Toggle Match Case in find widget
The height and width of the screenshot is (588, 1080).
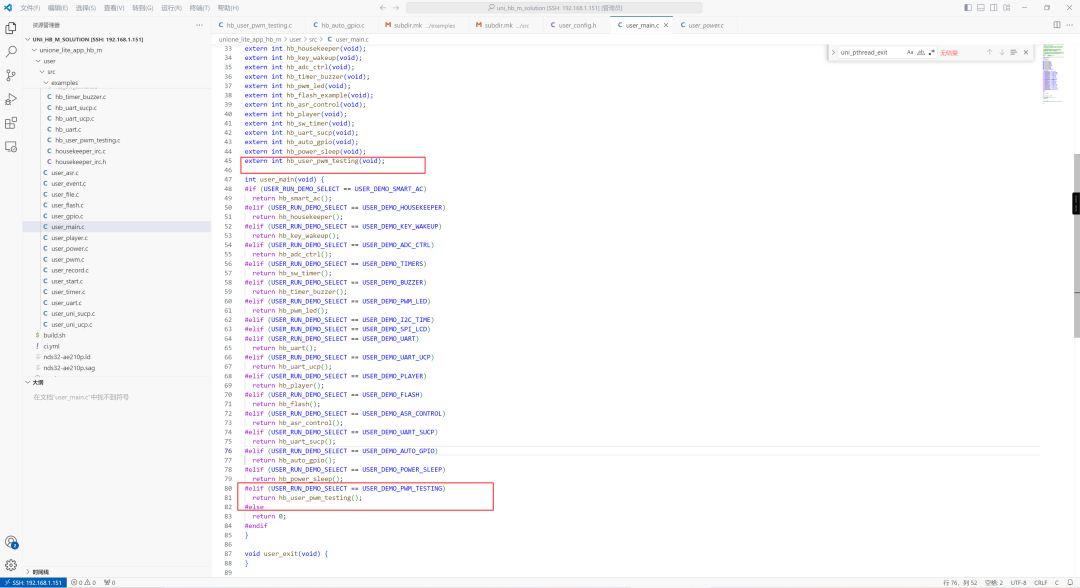(x=910, y=52)
